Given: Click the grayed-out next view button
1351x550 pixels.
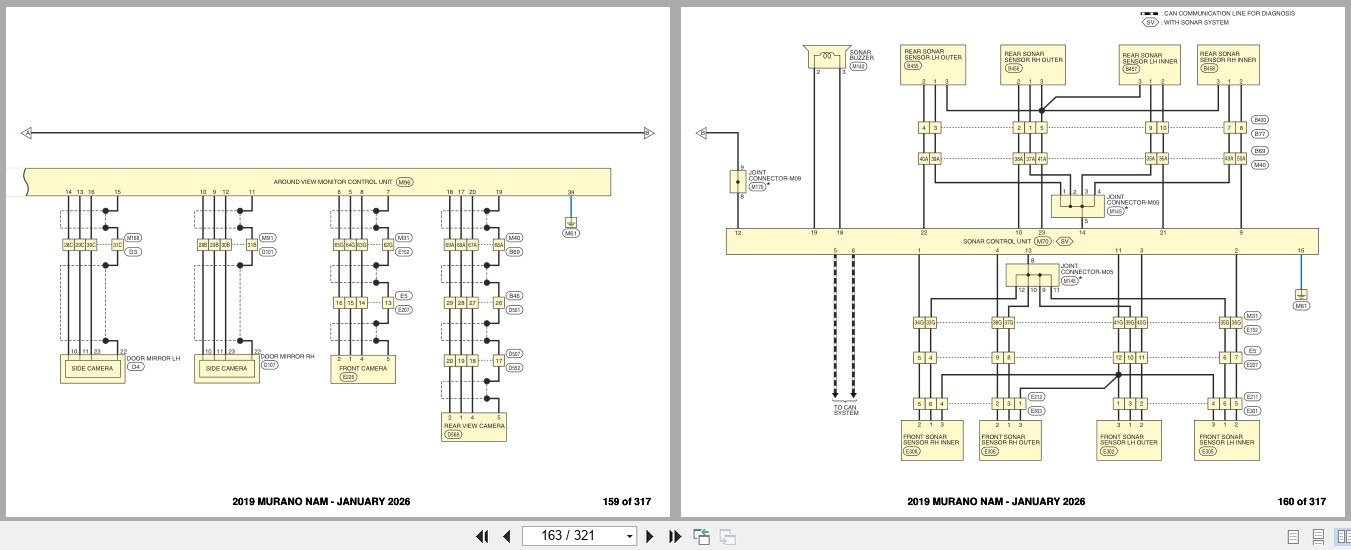Looking at the screenshot, I should click(728, 536).
